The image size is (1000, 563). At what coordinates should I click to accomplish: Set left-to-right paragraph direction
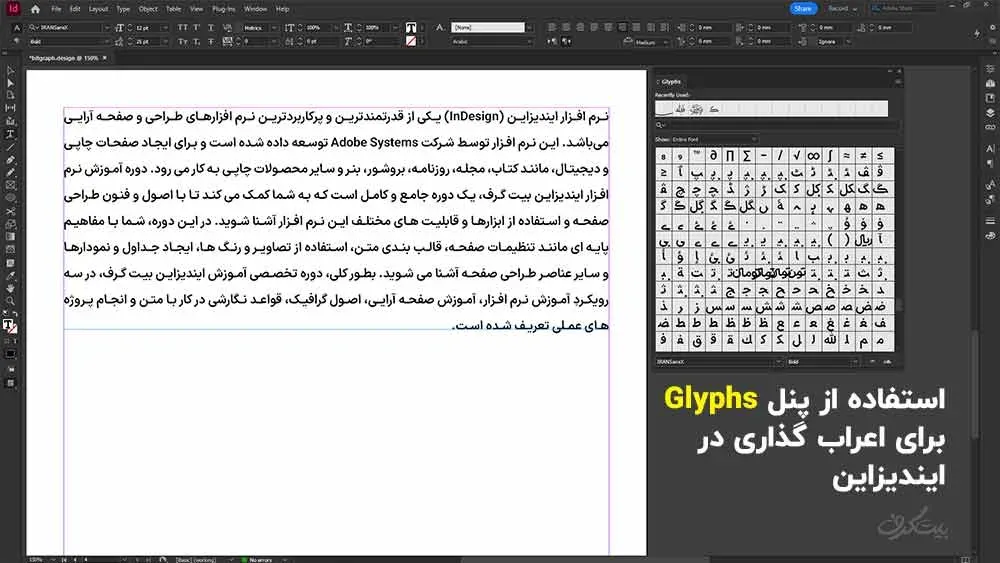click(x=552, y=41)
